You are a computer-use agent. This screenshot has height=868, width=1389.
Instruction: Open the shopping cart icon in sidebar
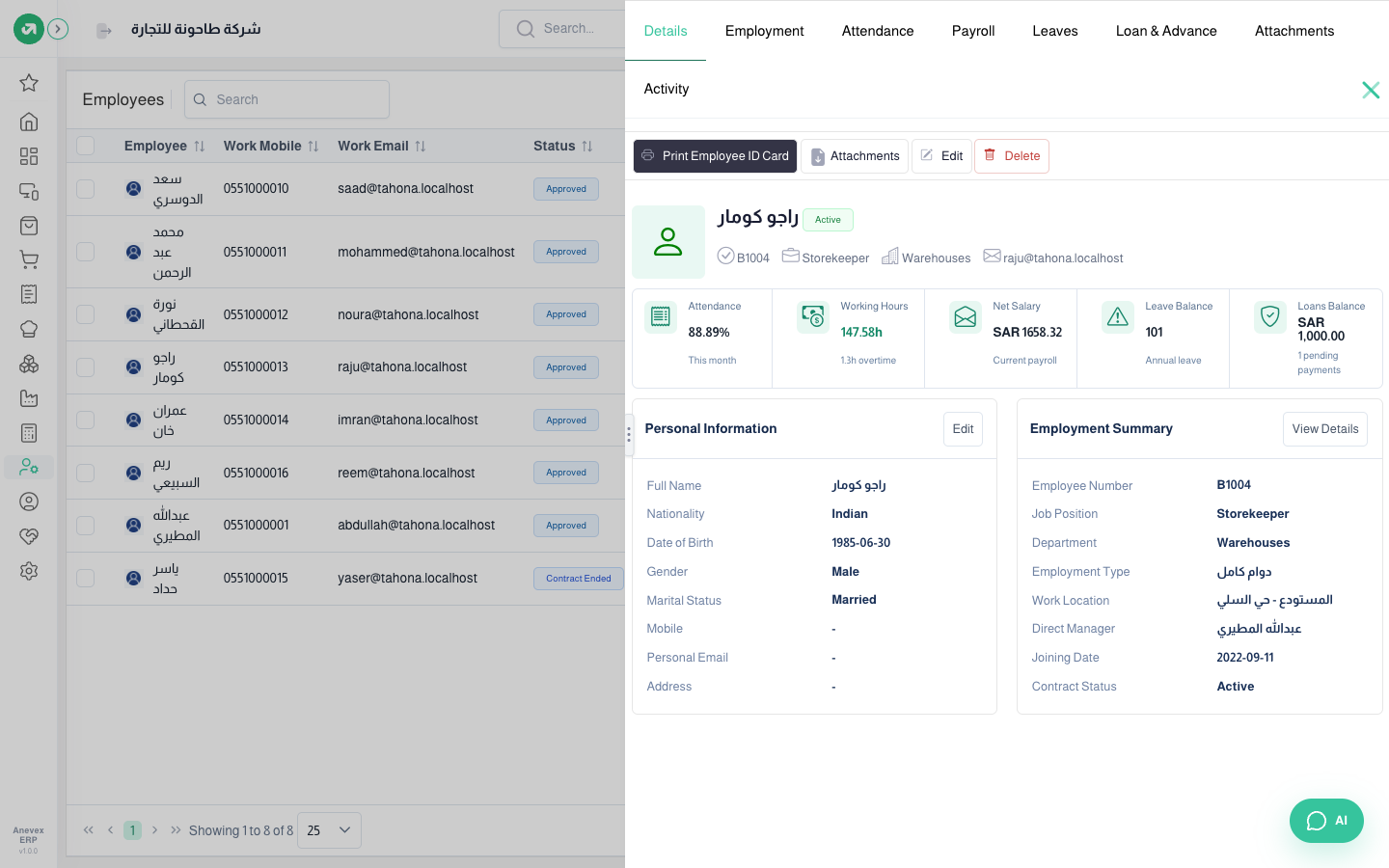29,259
